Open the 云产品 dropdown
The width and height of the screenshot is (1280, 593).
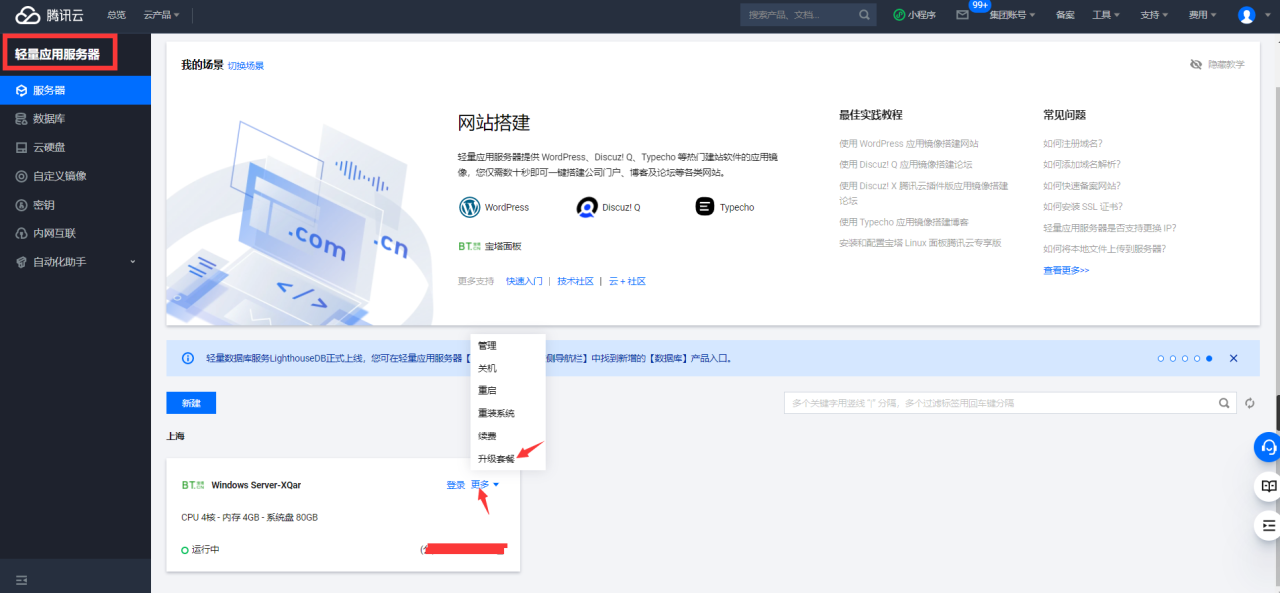click(161, 15)
